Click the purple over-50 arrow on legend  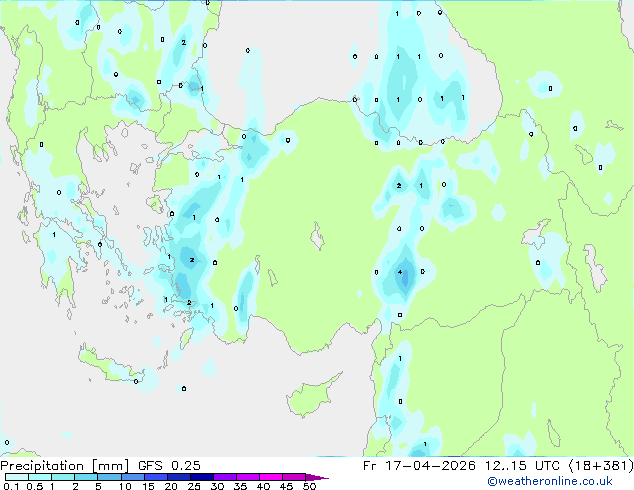pos(317,477)
